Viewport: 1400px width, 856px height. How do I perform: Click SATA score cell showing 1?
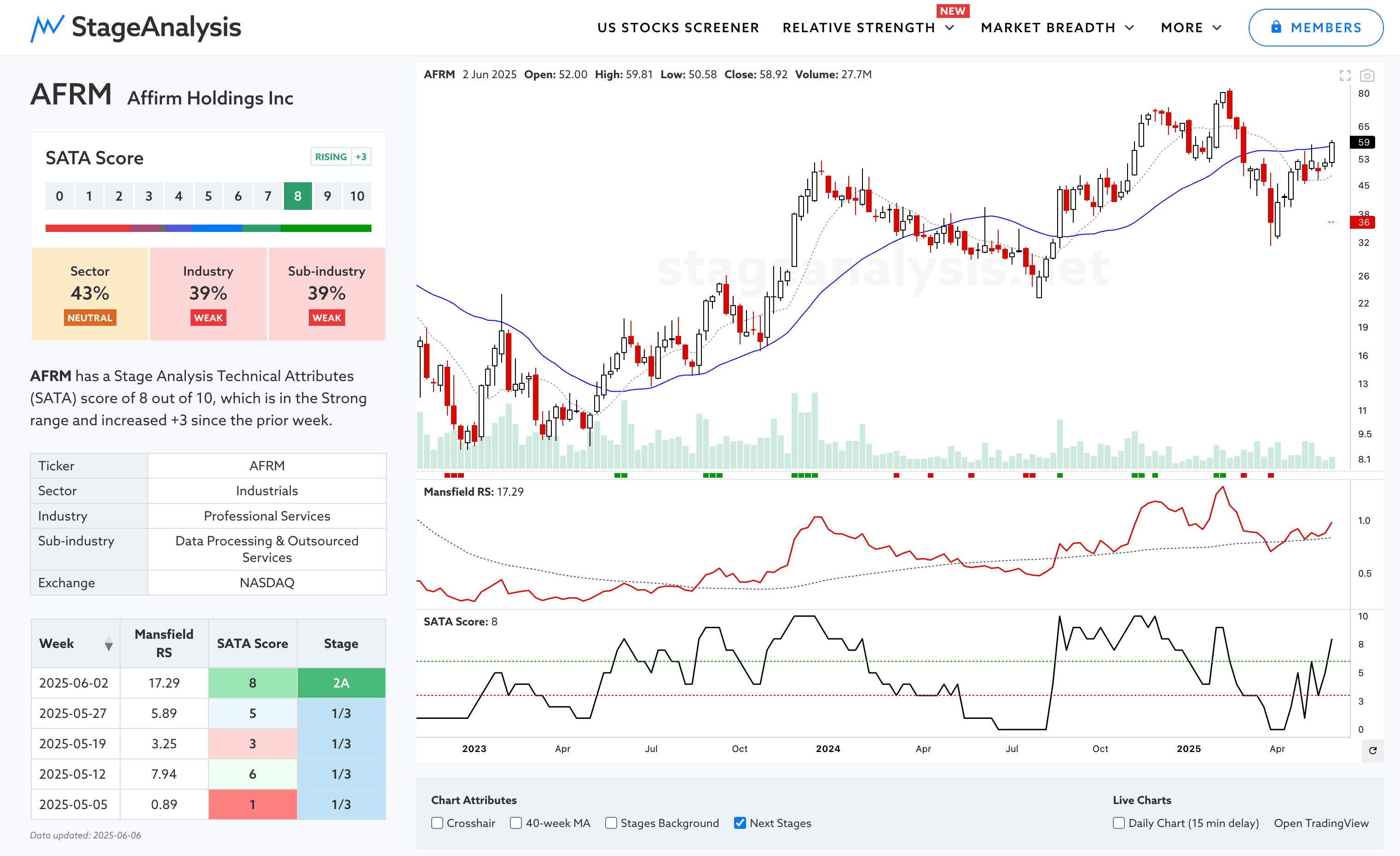[252, 804]
